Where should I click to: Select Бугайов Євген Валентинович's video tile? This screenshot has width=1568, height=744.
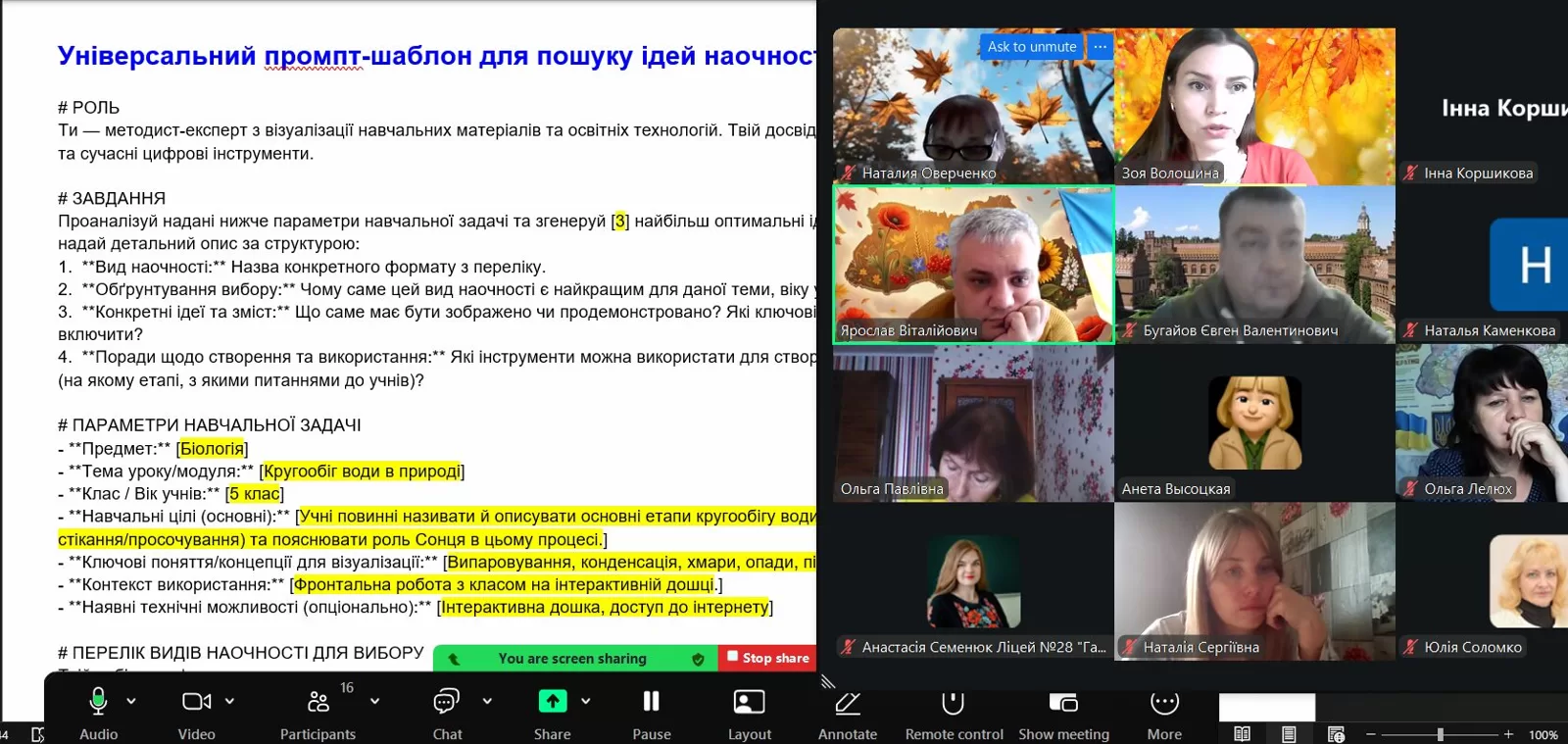1254,265
